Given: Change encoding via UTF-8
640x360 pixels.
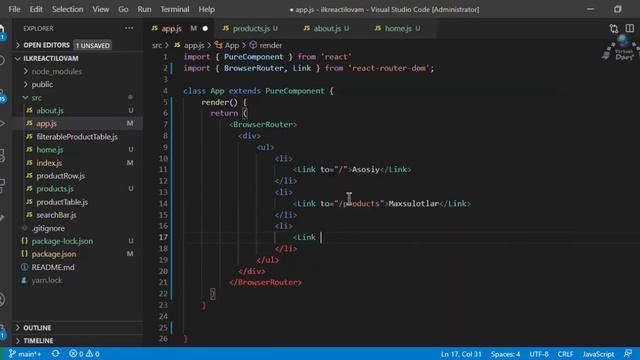Looking at the screenshot, I should pos(539,354).
